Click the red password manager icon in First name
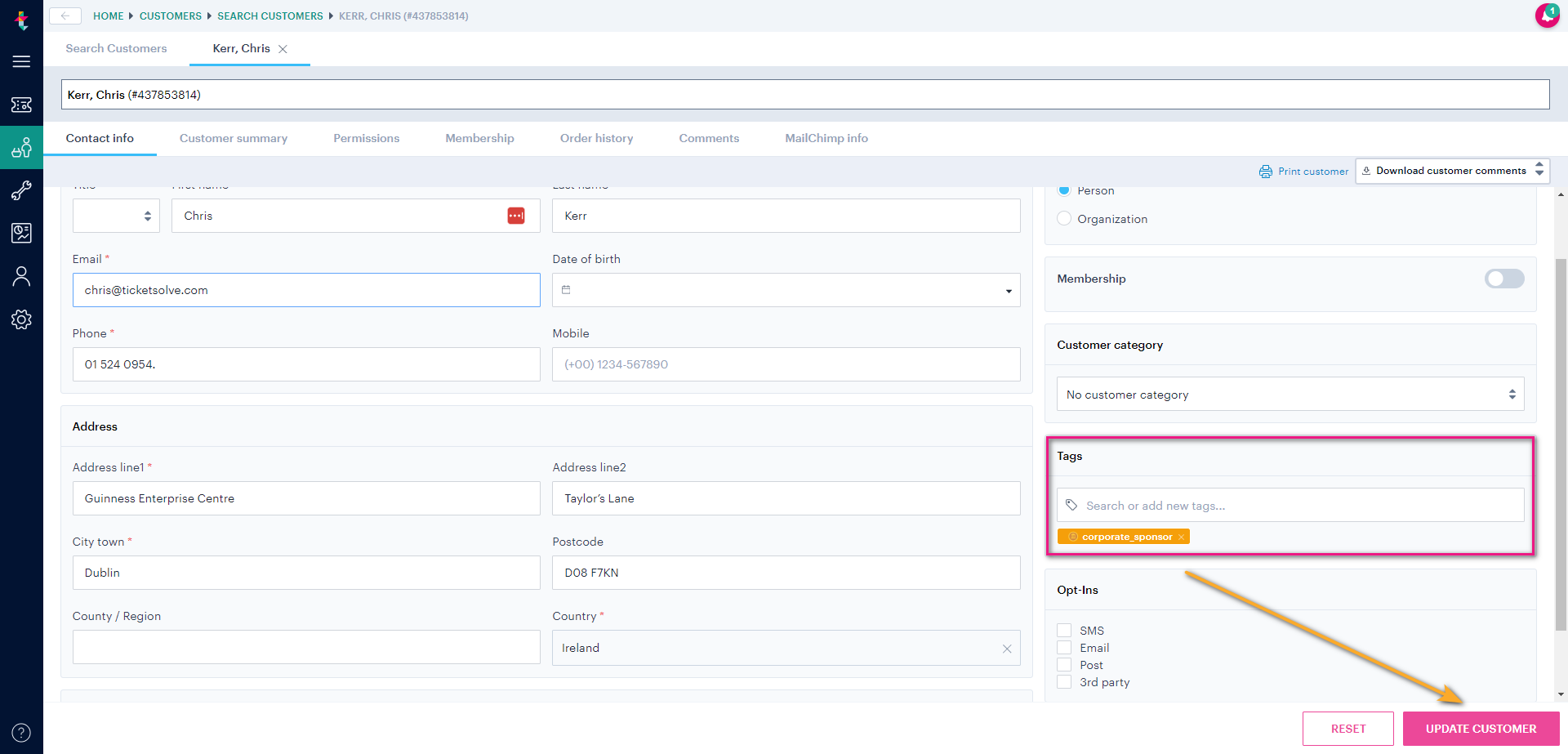The width and height of the screenshot is (1568, 754). [x=516, y=216]
